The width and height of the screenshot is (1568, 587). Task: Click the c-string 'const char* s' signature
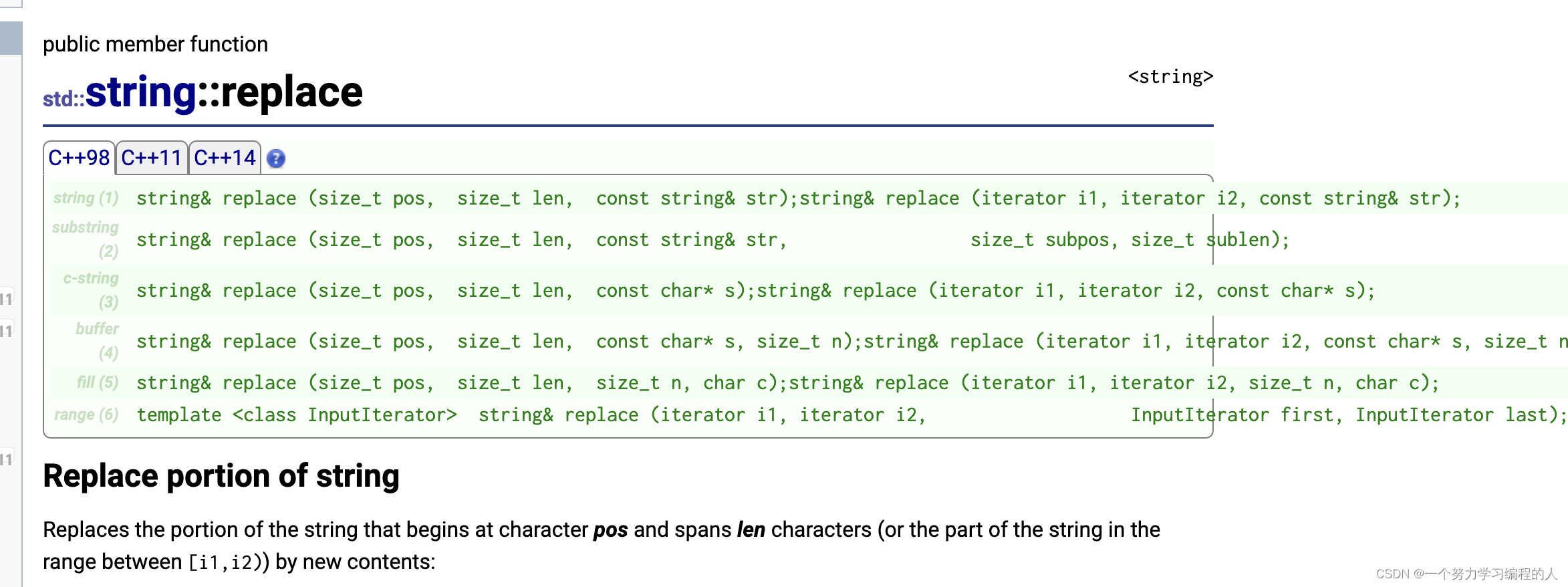click(x=756, y=291)
